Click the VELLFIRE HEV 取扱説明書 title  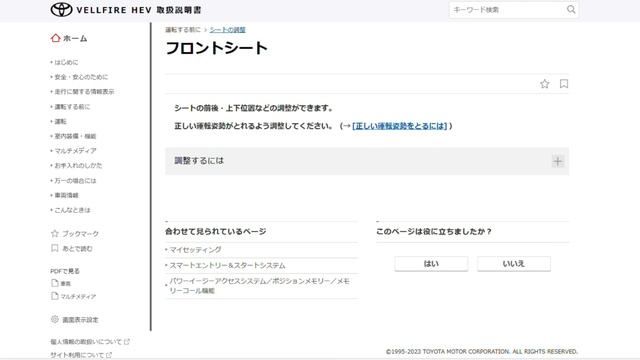[x=139, y=10]
